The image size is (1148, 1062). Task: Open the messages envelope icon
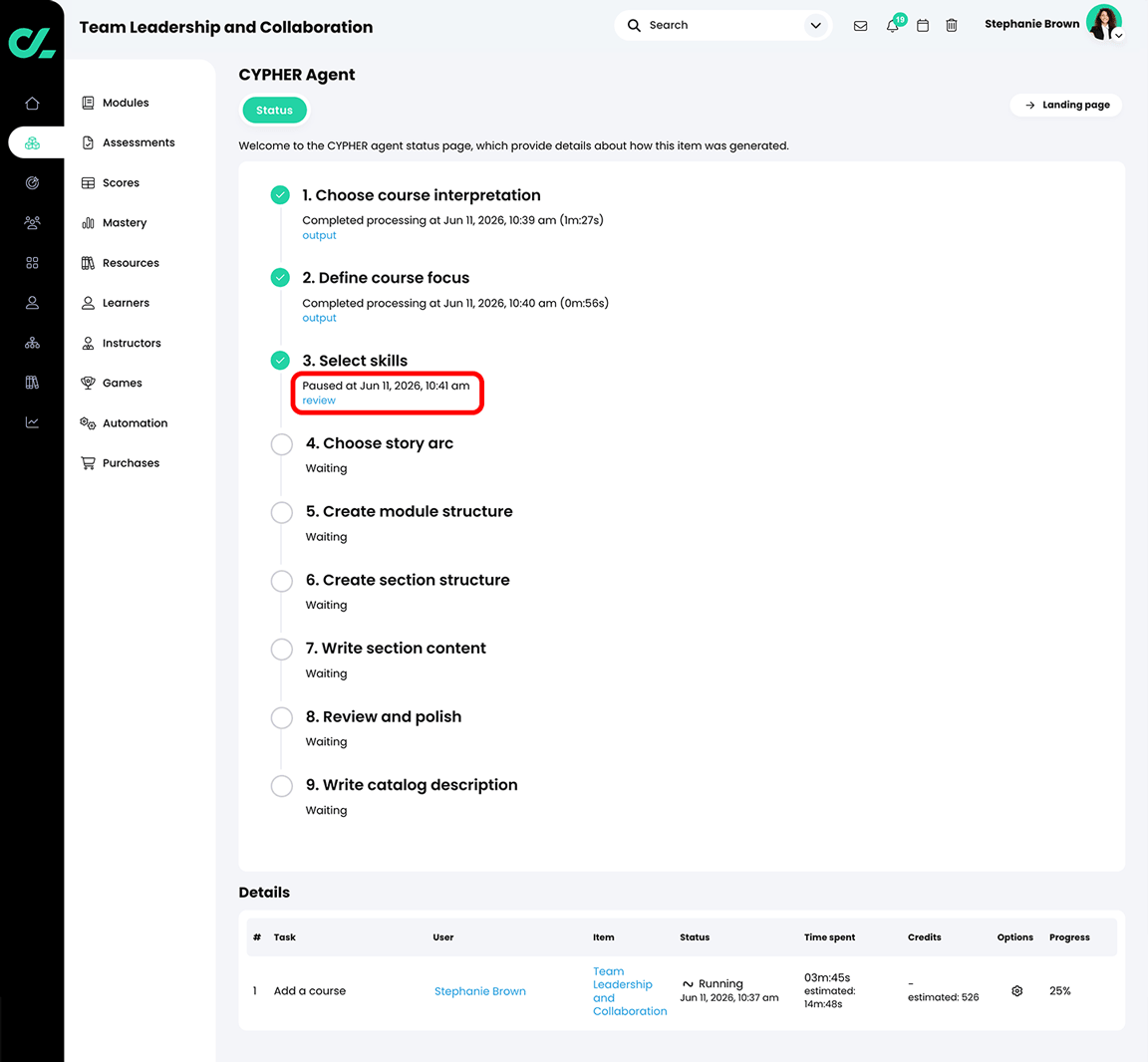click(x=860, y=26)
